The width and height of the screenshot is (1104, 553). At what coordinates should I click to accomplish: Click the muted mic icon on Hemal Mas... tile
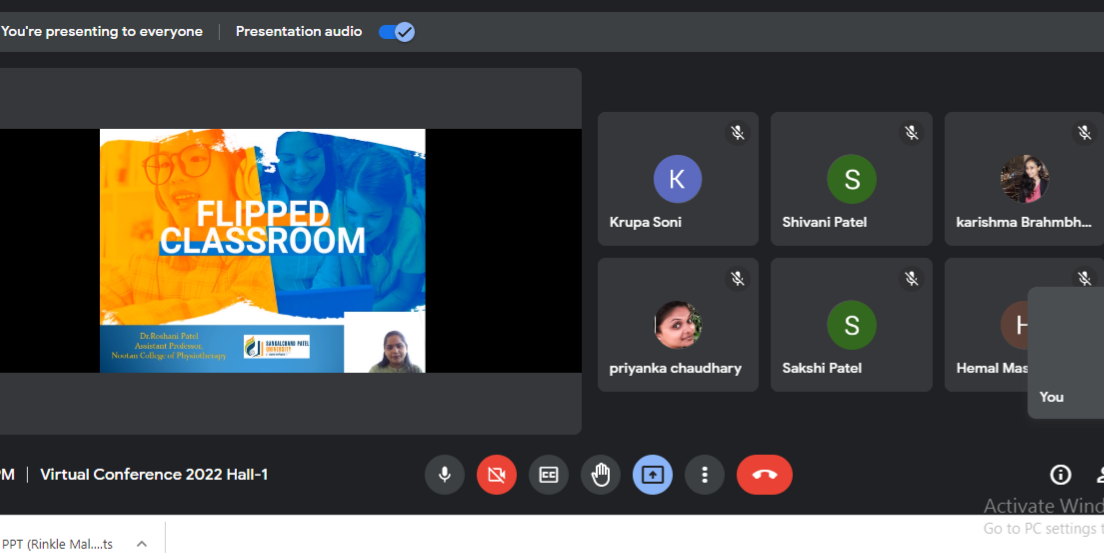tap(1084, 278)
